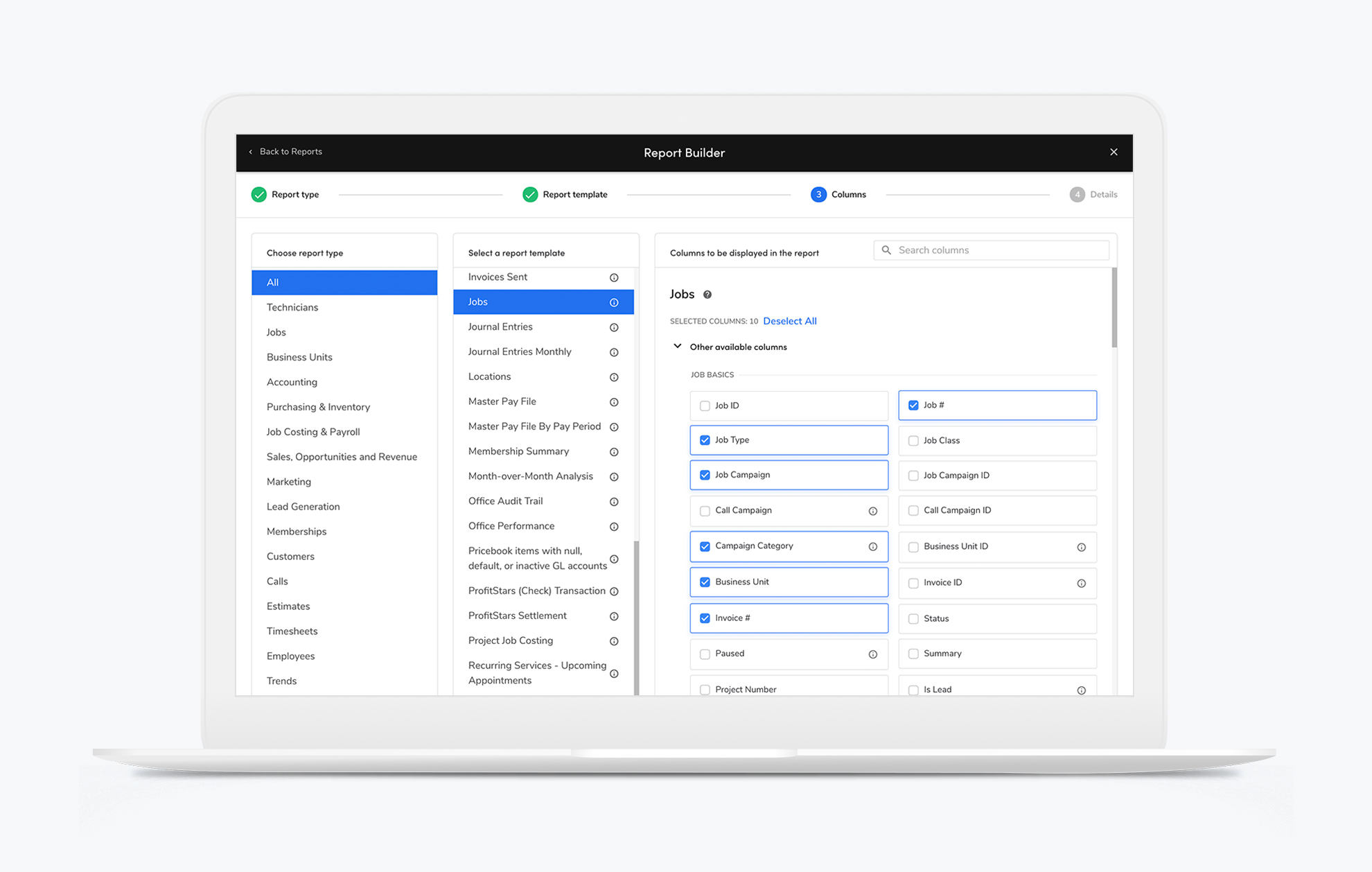
Task: Choose the Office Performance template
Action: 511,526
